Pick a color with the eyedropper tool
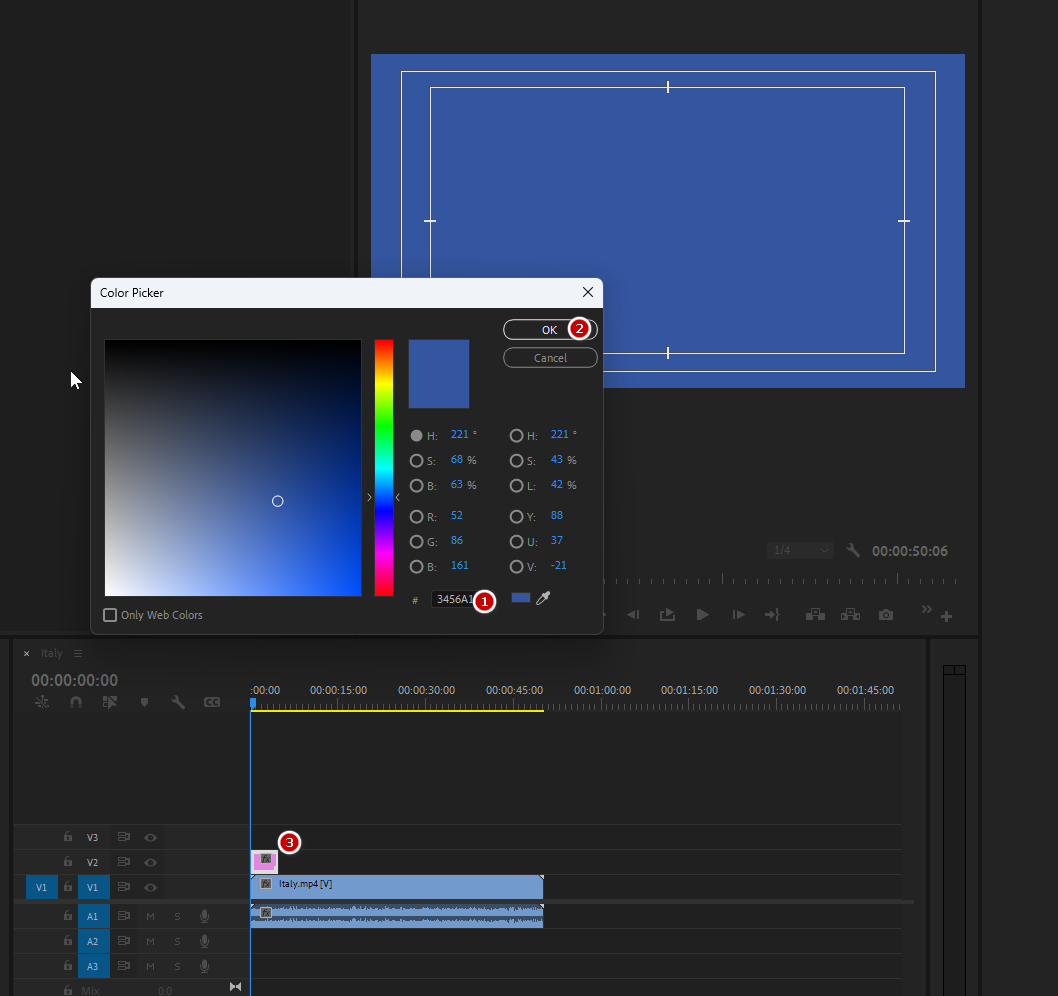 tap(543, 598)
